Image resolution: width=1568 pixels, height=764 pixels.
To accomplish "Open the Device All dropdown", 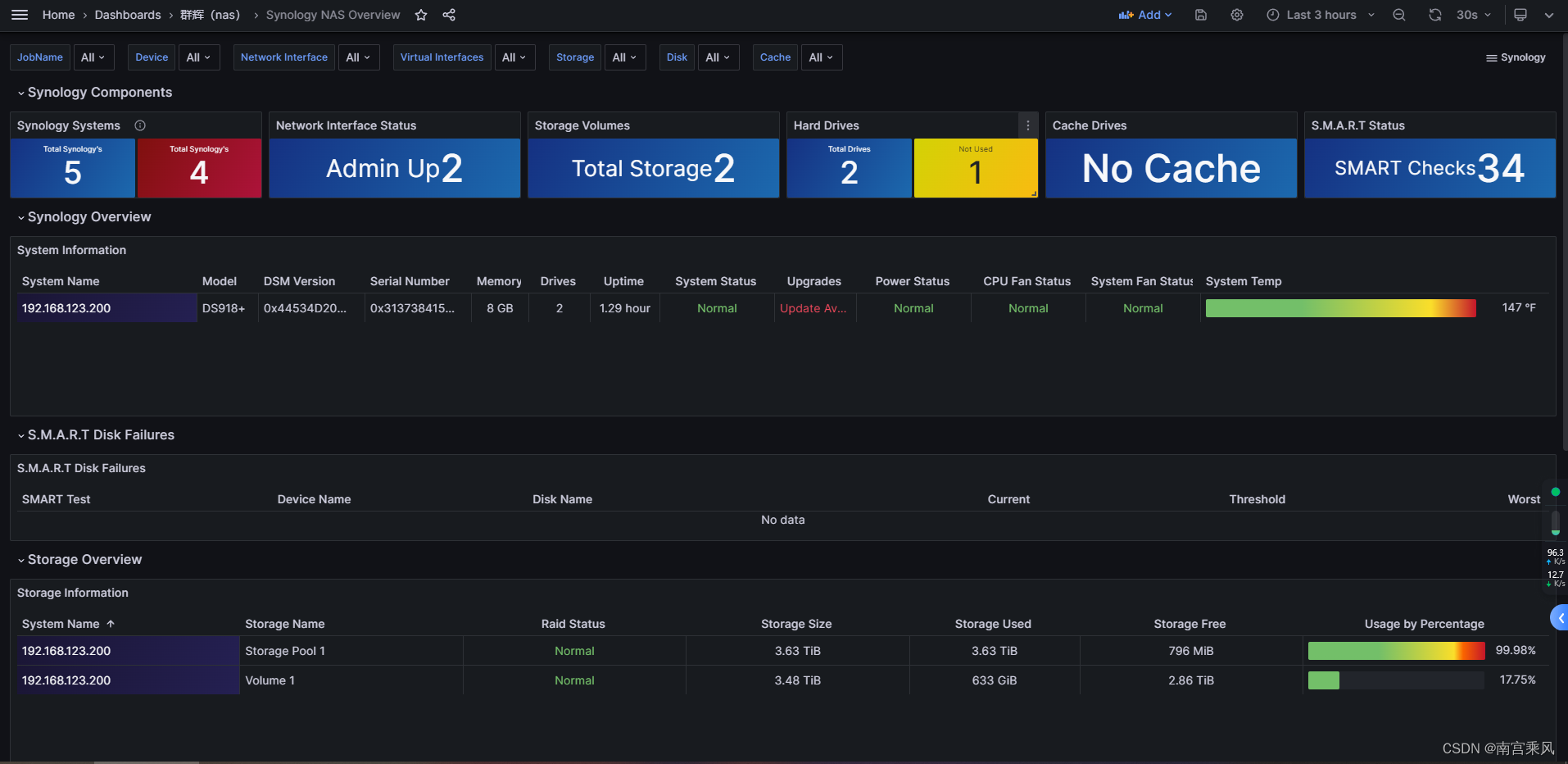I will [x=199, y=57].
